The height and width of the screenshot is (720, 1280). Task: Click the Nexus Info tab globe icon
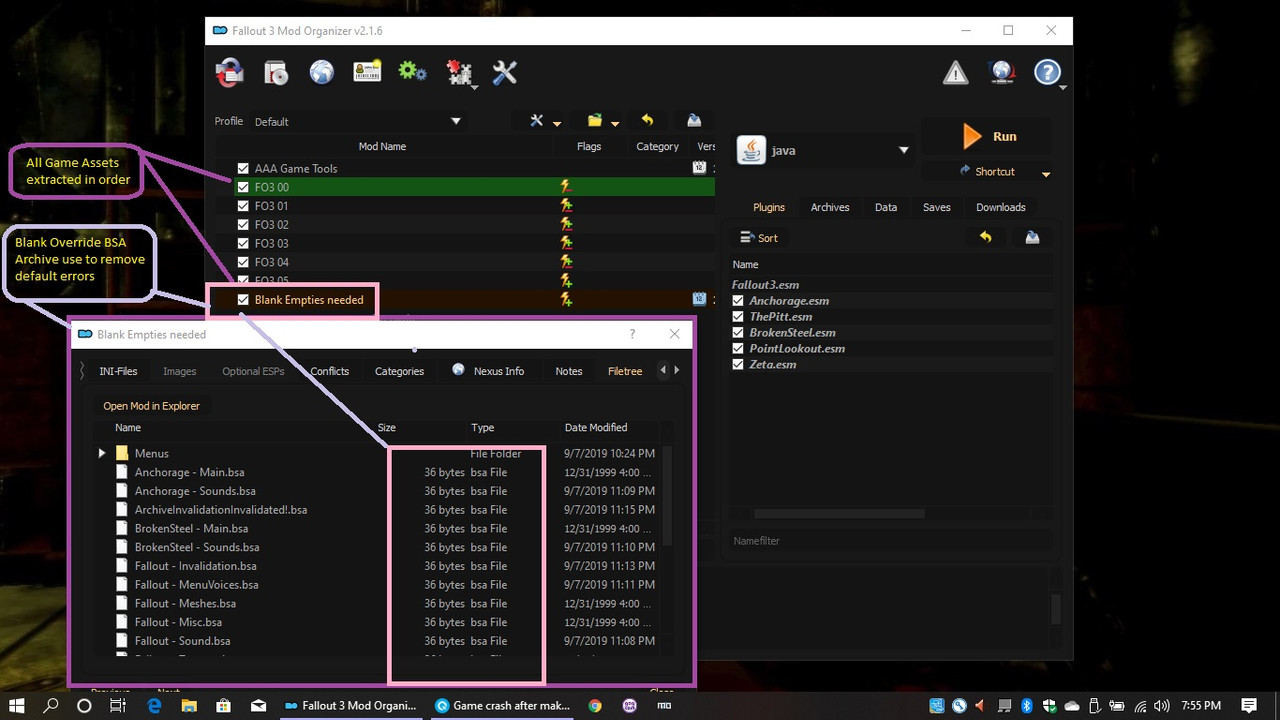[x=458, y=369]
